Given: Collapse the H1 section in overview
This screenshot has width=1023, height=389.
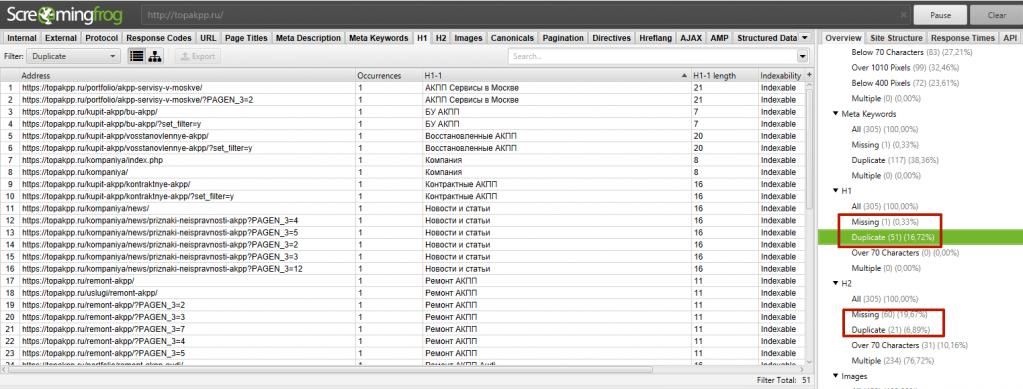Looking at the screenshot, I should [x=836, y=191].
